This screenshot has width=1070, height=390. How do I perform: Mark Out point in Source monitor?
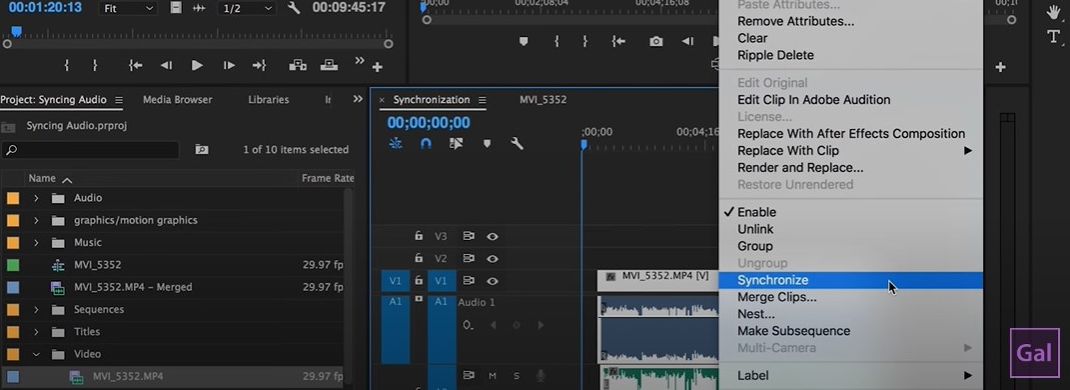[x=95, y=65]
